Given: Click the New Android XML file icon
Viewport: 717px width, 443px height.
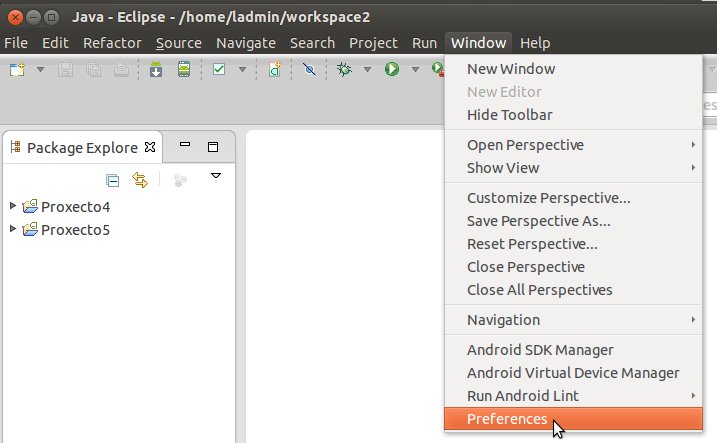Looking at the screenshot, I should (x=275, y=69).
